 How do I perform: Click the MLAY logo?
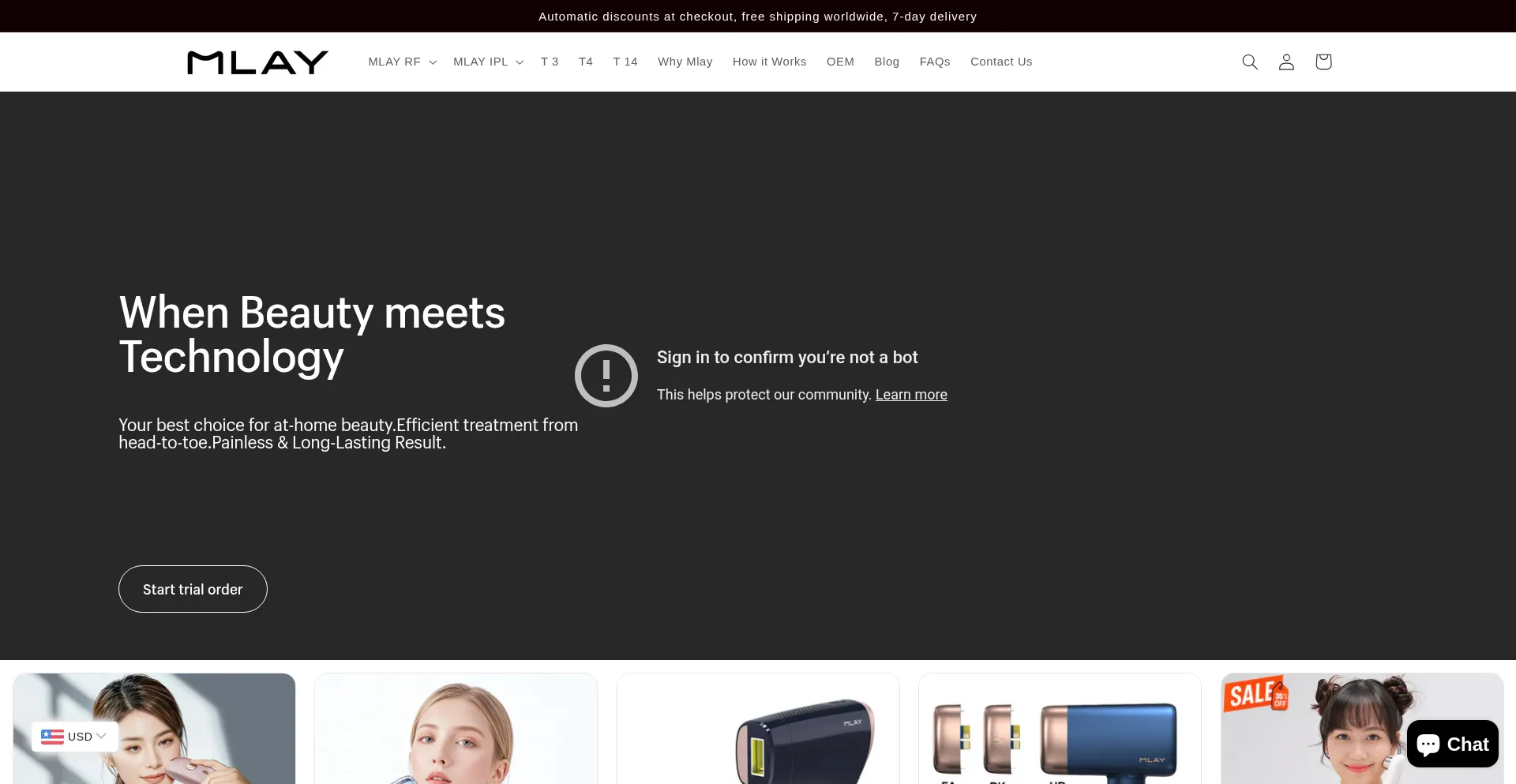[257, 62]
